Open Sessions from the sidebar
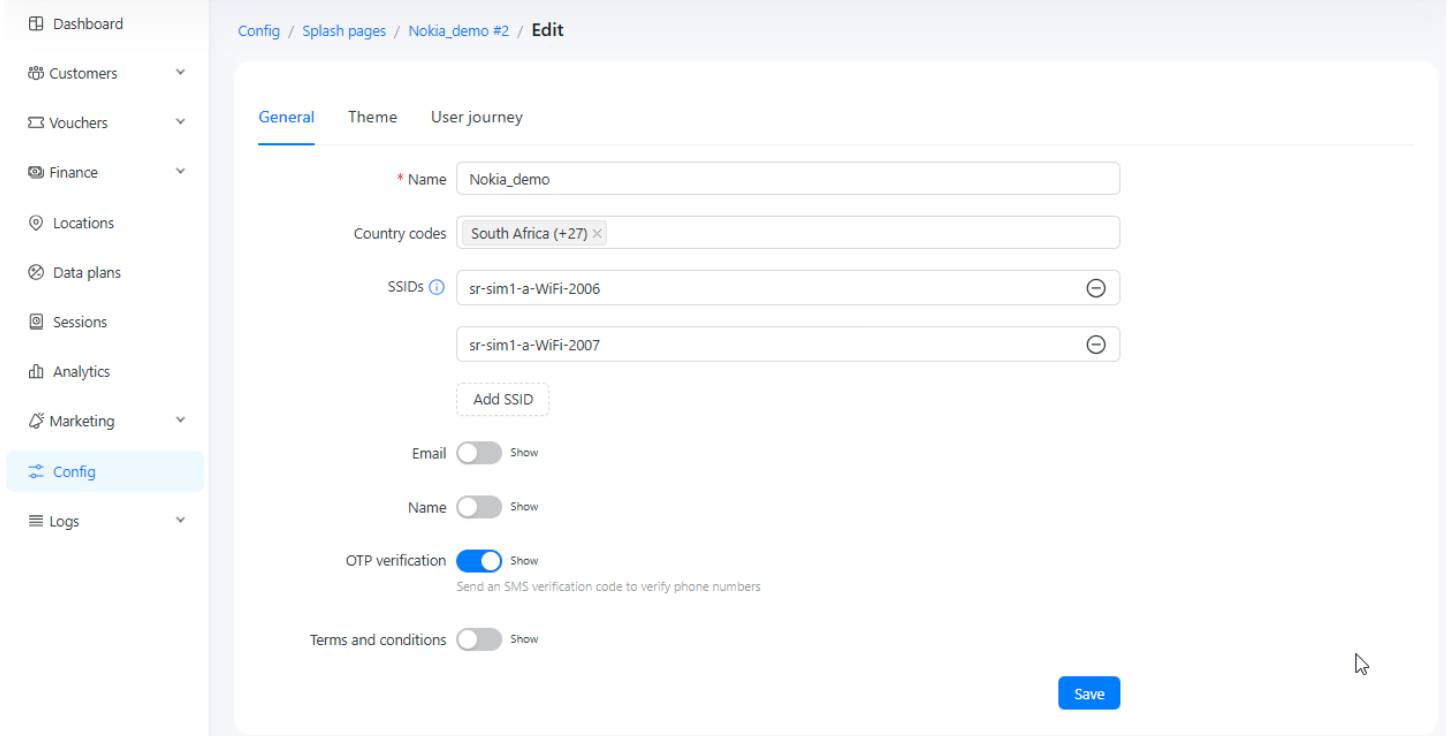The image size is (1450, 748). pyautogui.click(x=105, y=322)
